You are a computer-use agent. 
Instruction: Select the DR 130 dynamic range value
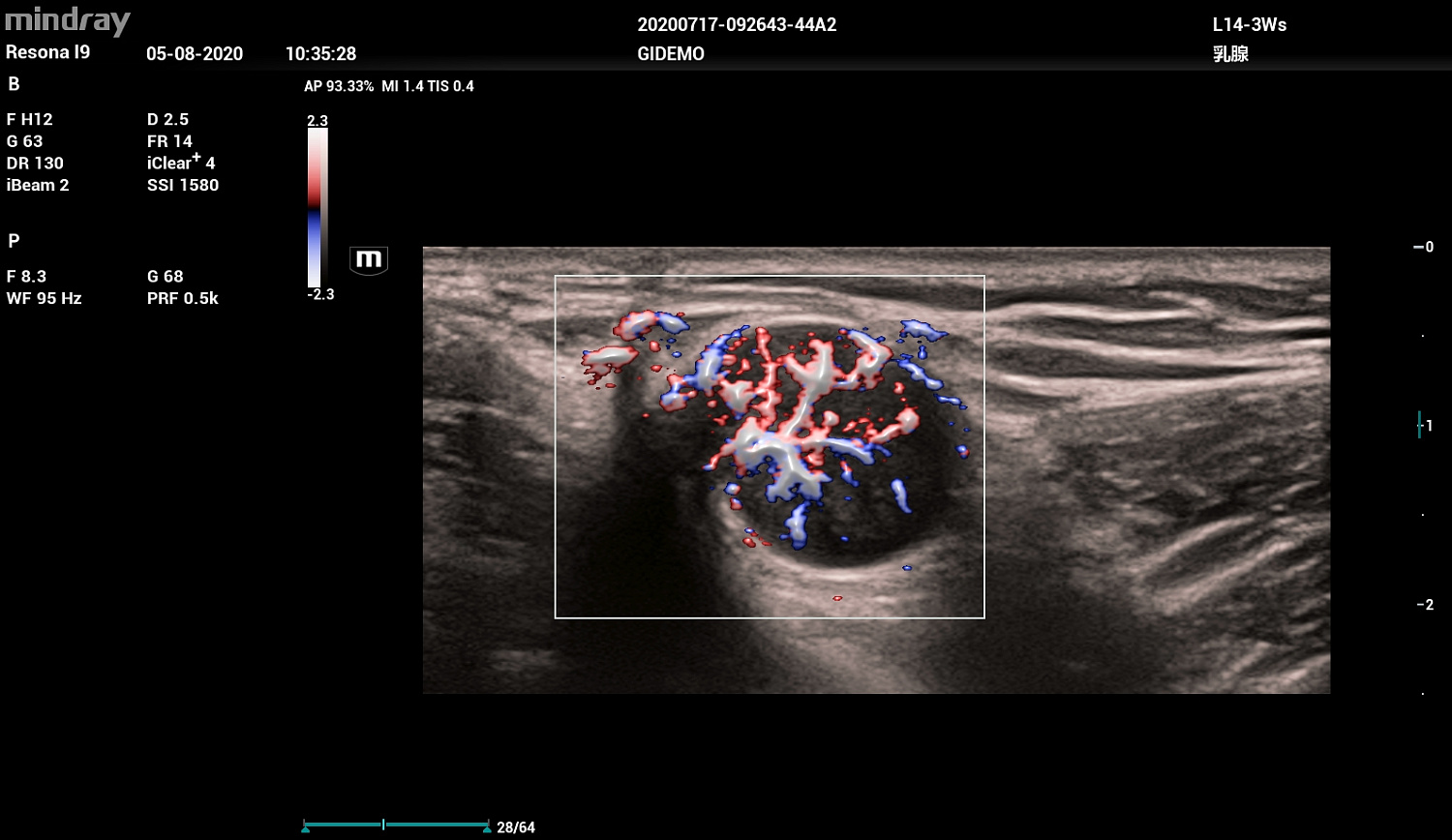(35, 163)
